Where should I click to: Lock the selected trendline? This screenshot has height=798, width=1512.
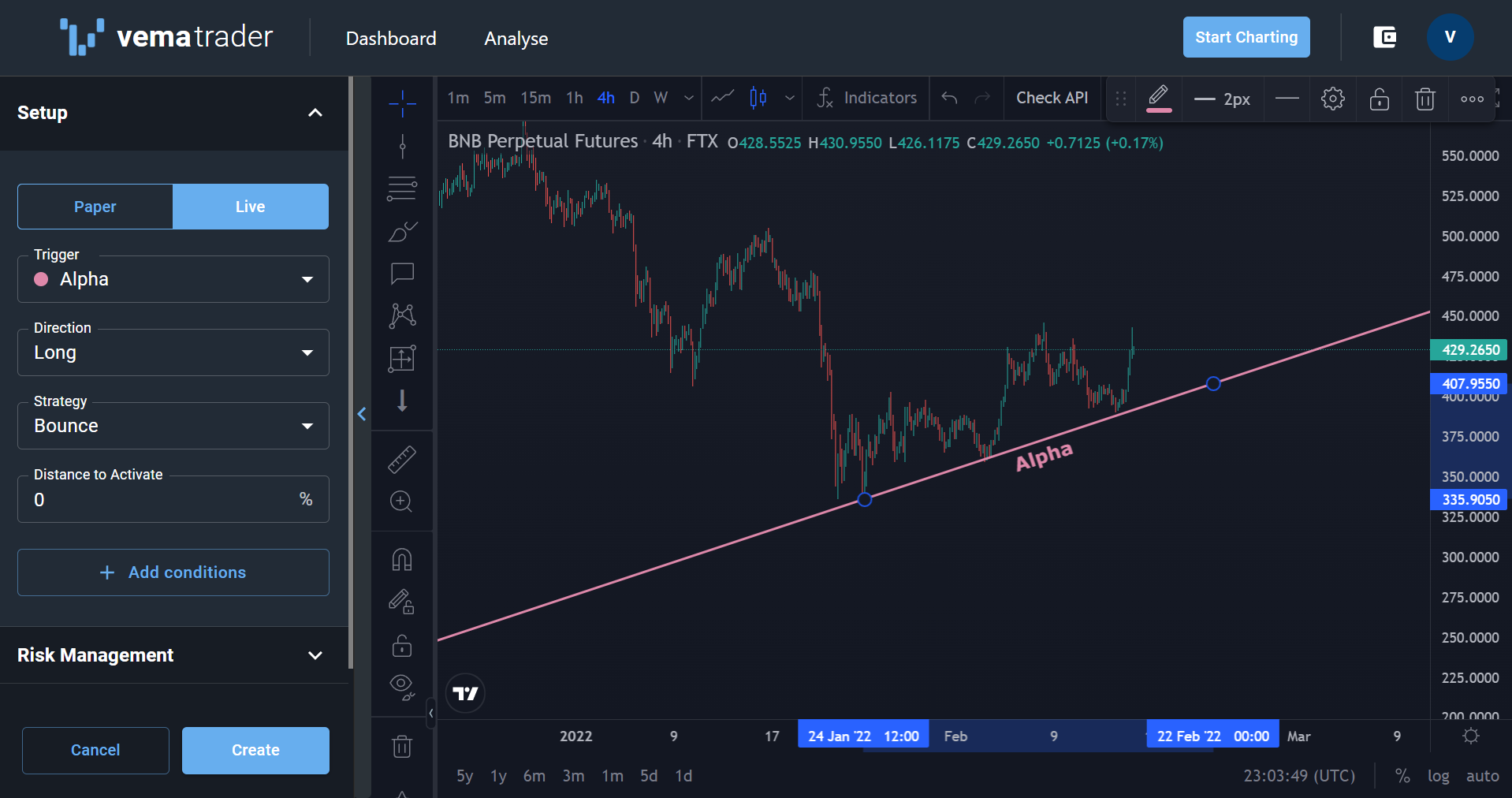(x=1380, y=99)
